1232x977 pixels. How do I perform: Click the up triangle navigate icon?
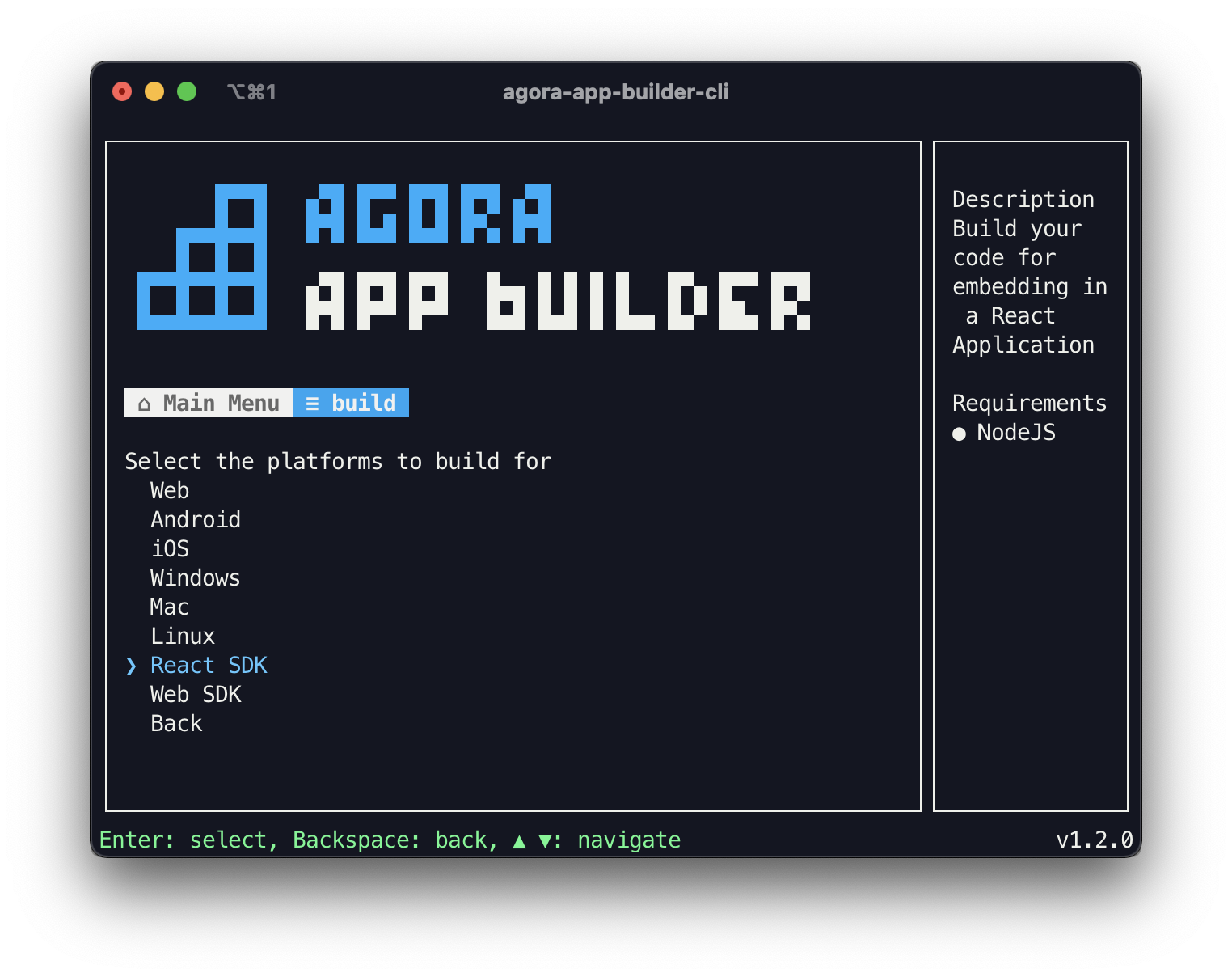coord(519,841)
